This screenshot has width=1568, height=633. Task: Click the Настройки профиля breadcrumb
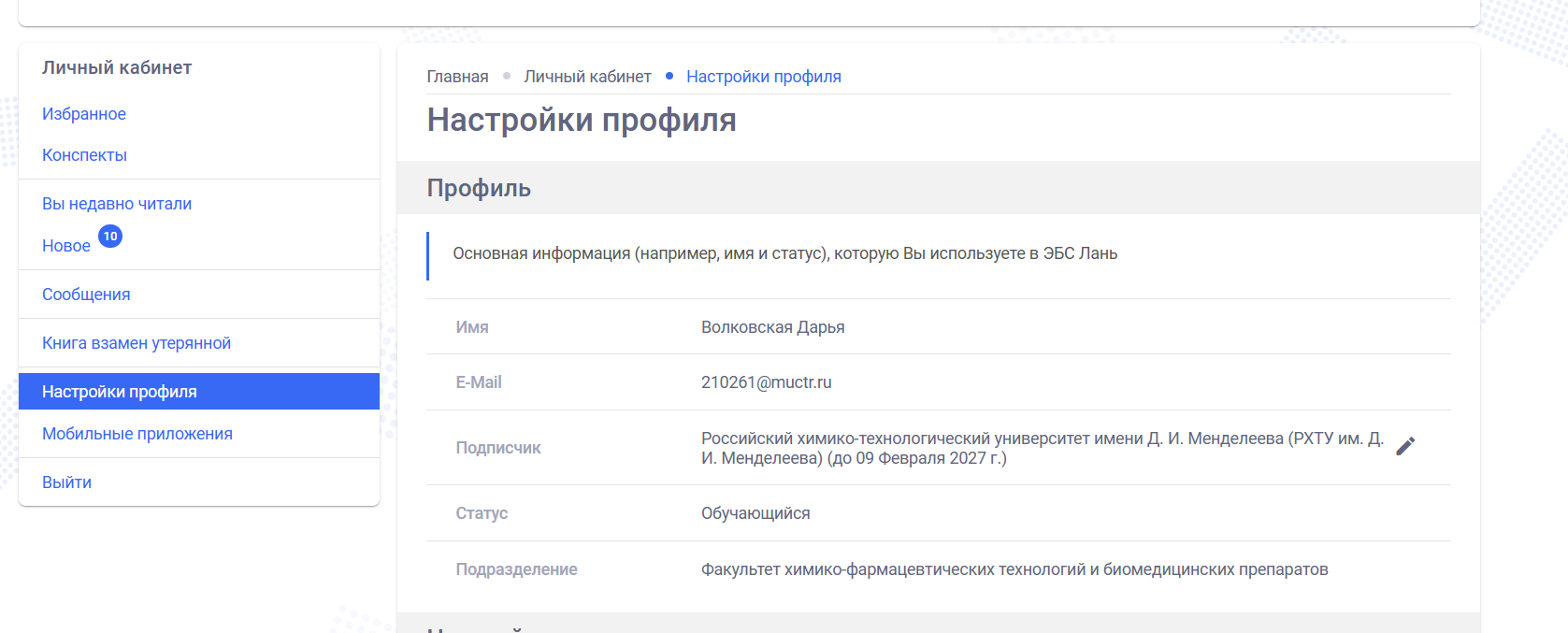764,77
